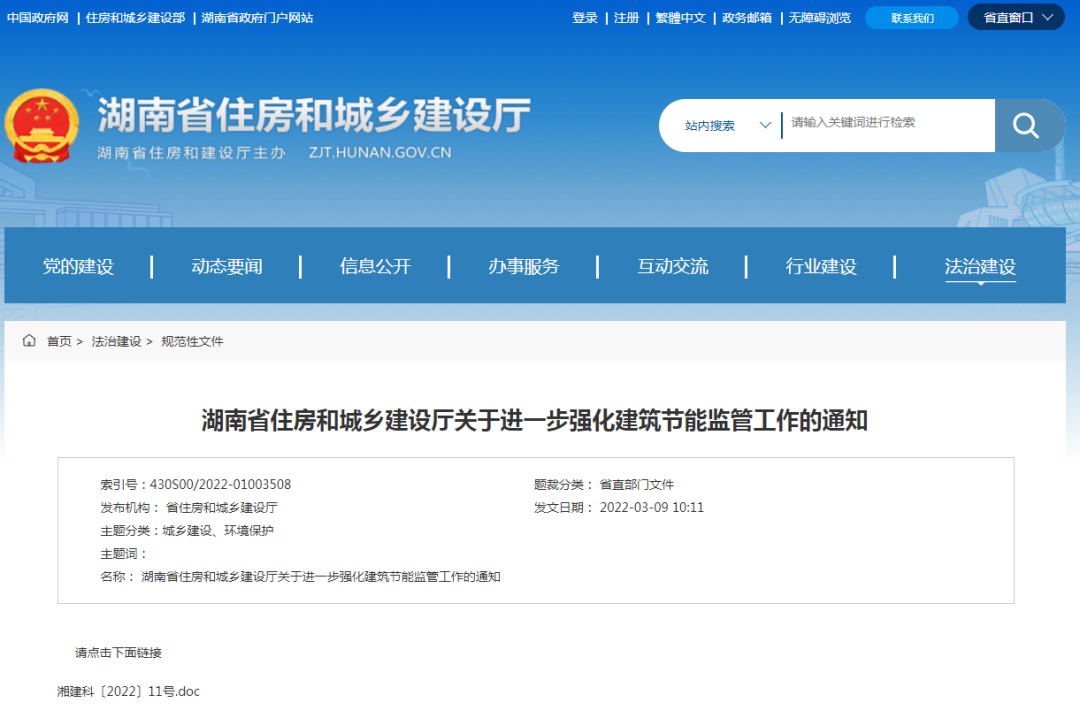Click 繁體中文 to switch language
This screenshot has width=1080, height=718.
click(x=681, y=17)
